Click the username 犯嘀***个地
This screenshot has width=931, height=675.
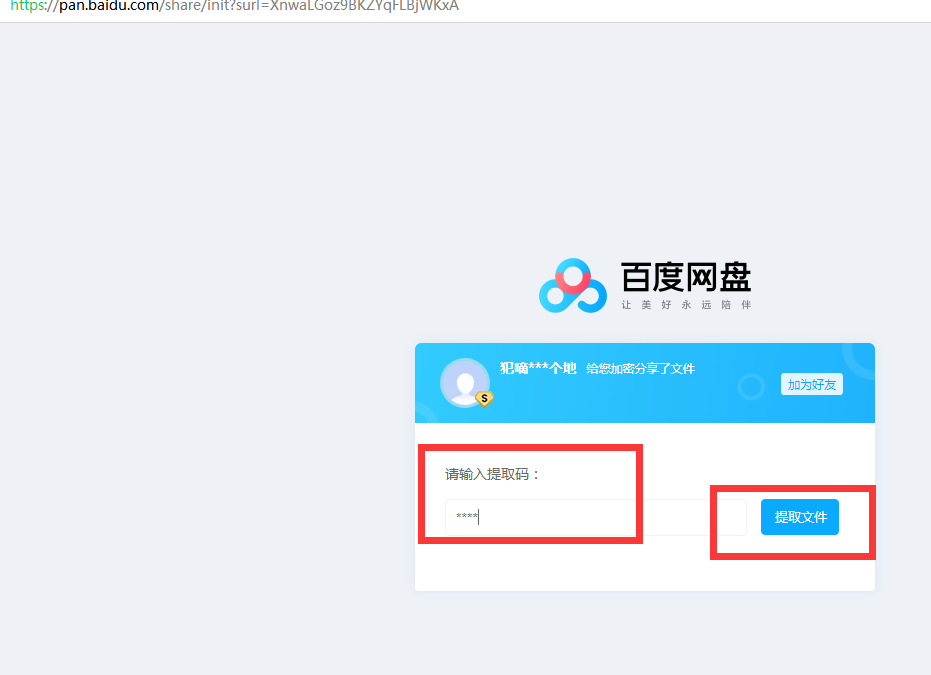coord(538,368)
